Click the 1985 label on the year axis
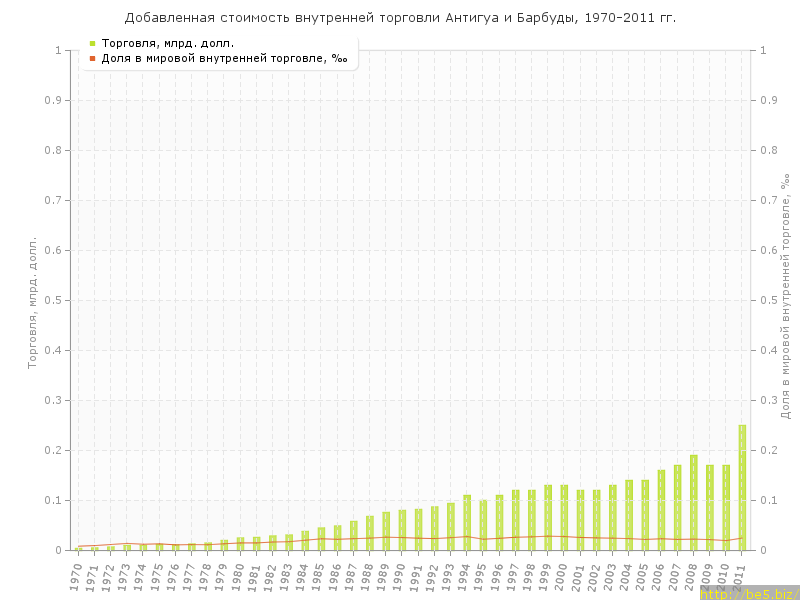Screen dimensions: 800x600 coord(319,575)
